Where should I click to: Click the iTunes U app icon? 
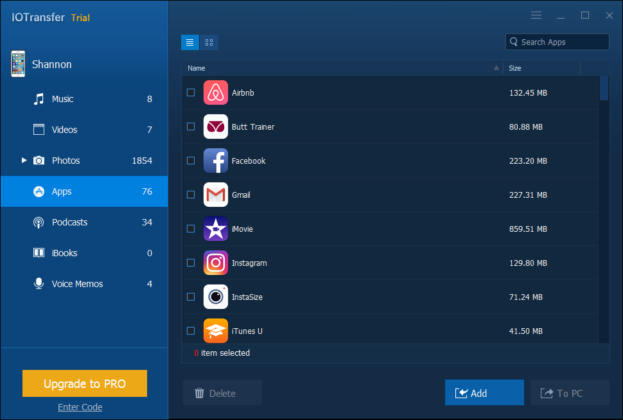click(x=216, y=331)
